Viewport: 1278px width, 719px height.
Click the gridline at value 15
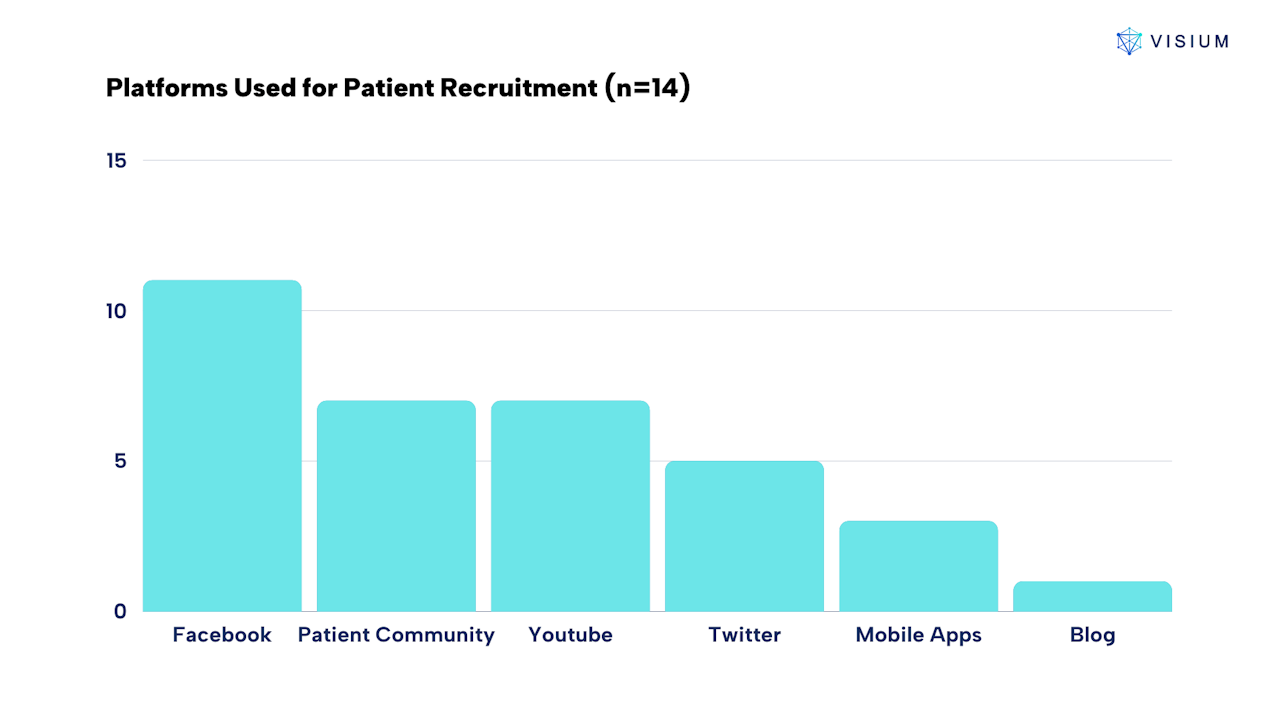657,160
